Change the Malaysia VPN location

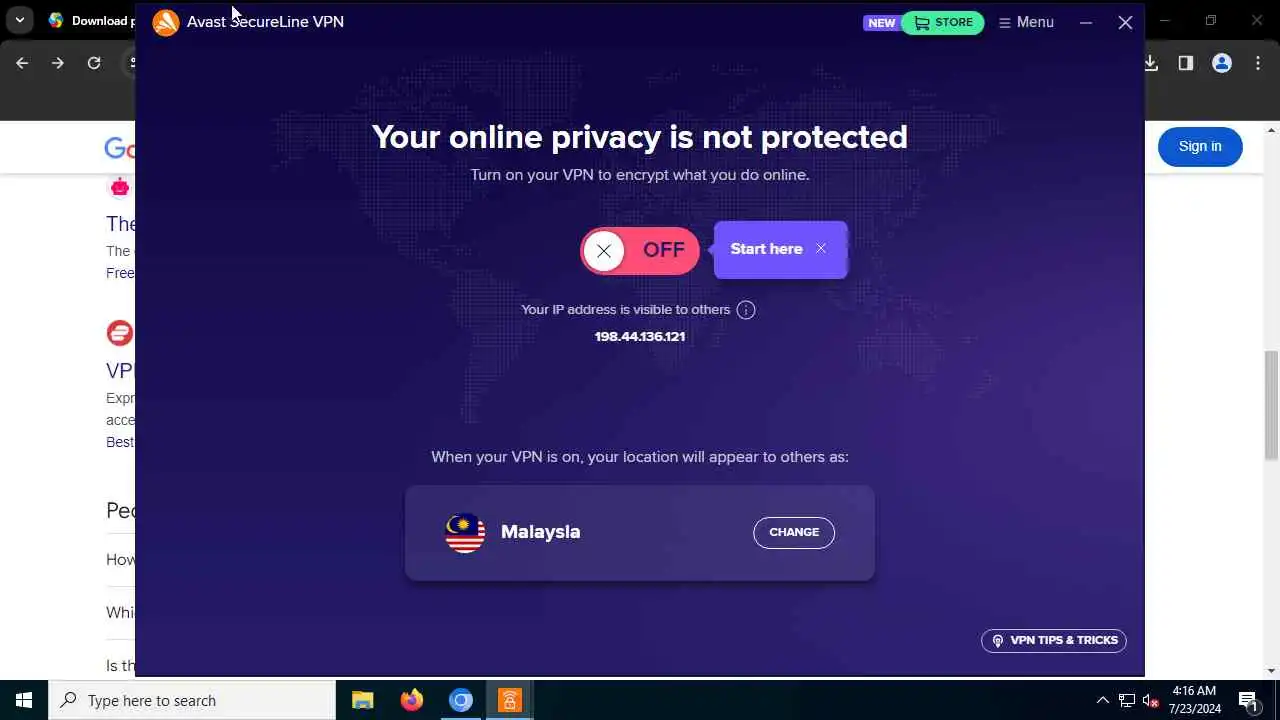tap(794, 532)
